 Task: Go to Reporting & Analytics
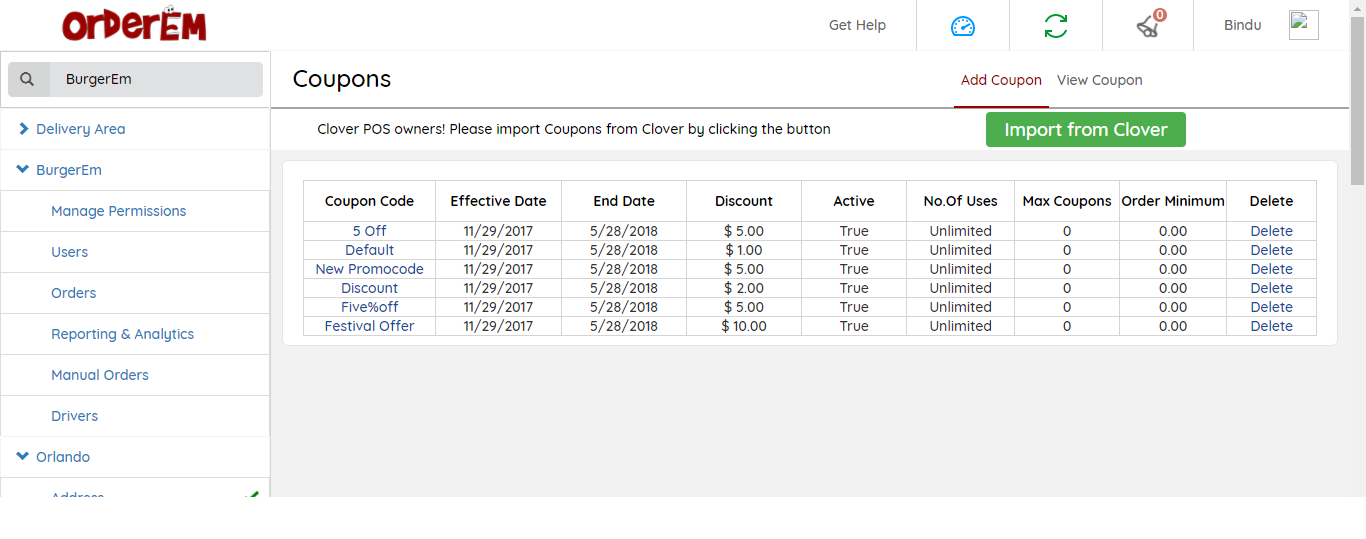(122, 334)
